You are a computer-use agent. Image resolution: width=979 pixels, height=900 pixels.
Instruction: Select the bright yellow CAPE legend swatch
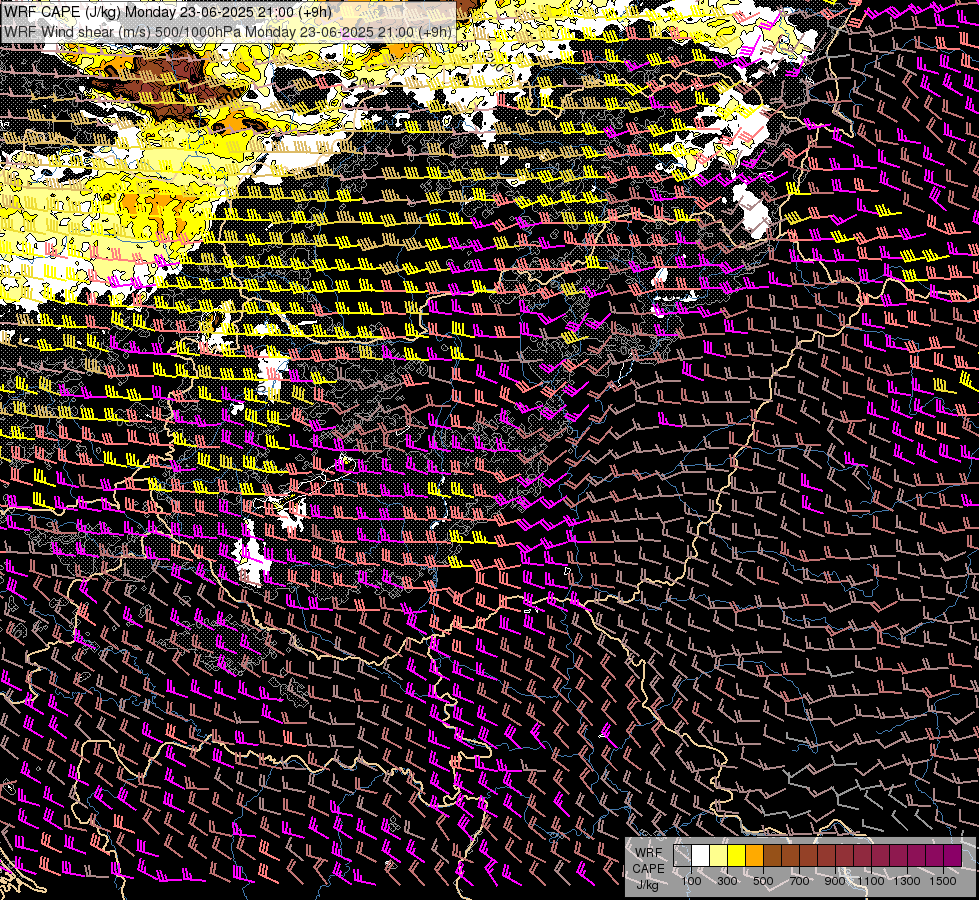[x=737, y=855]
